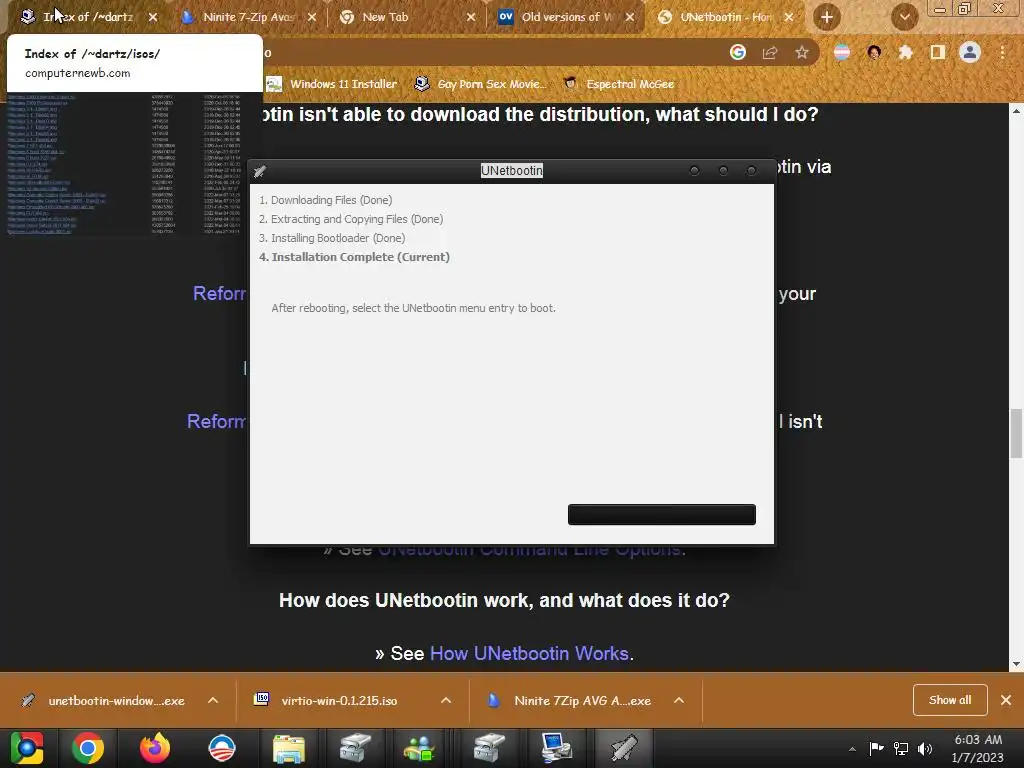Open the Espectral McGee bookmark

[618, 84]
